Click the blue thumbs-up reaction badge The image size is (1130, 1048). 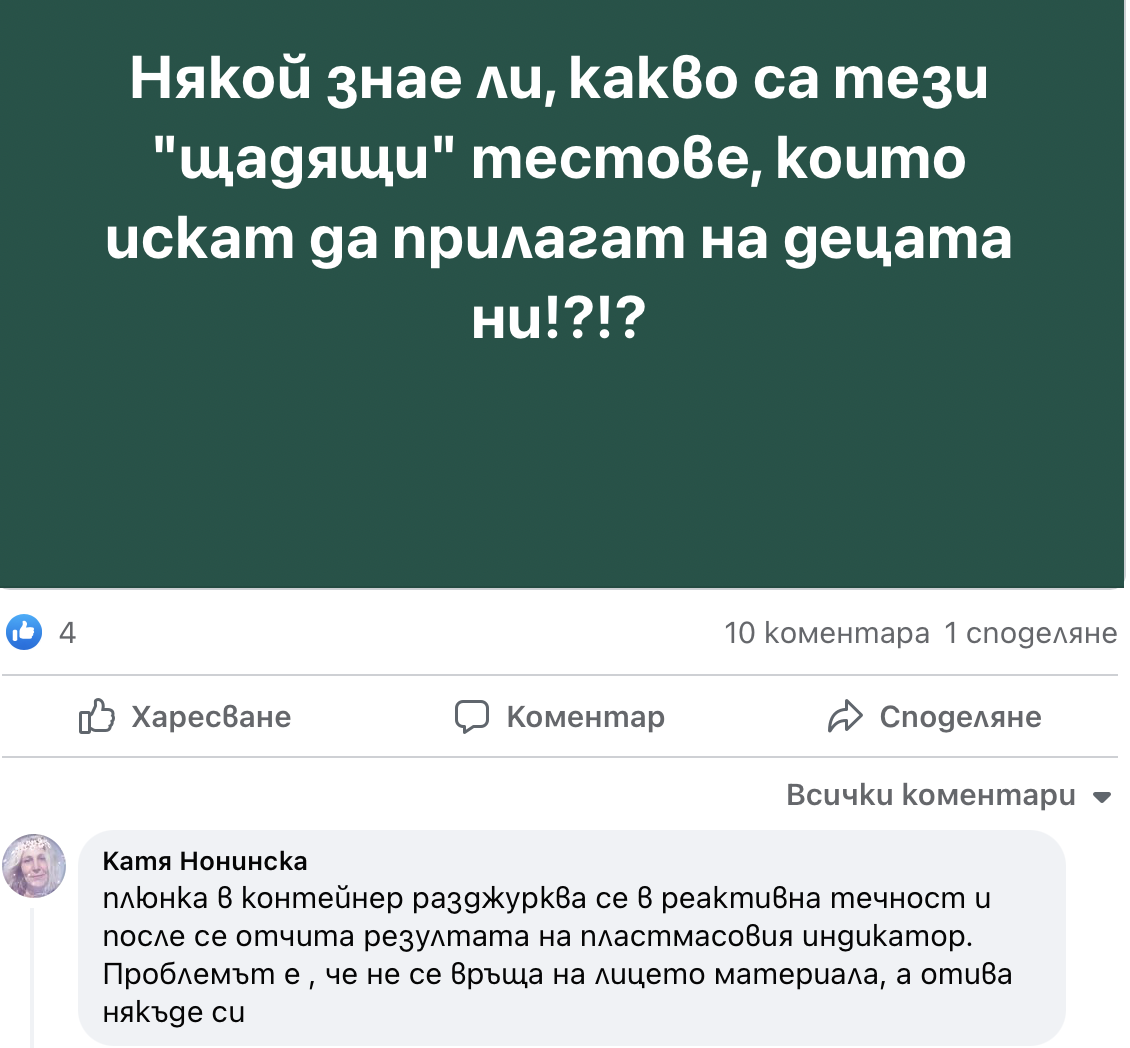pos(25,632)
